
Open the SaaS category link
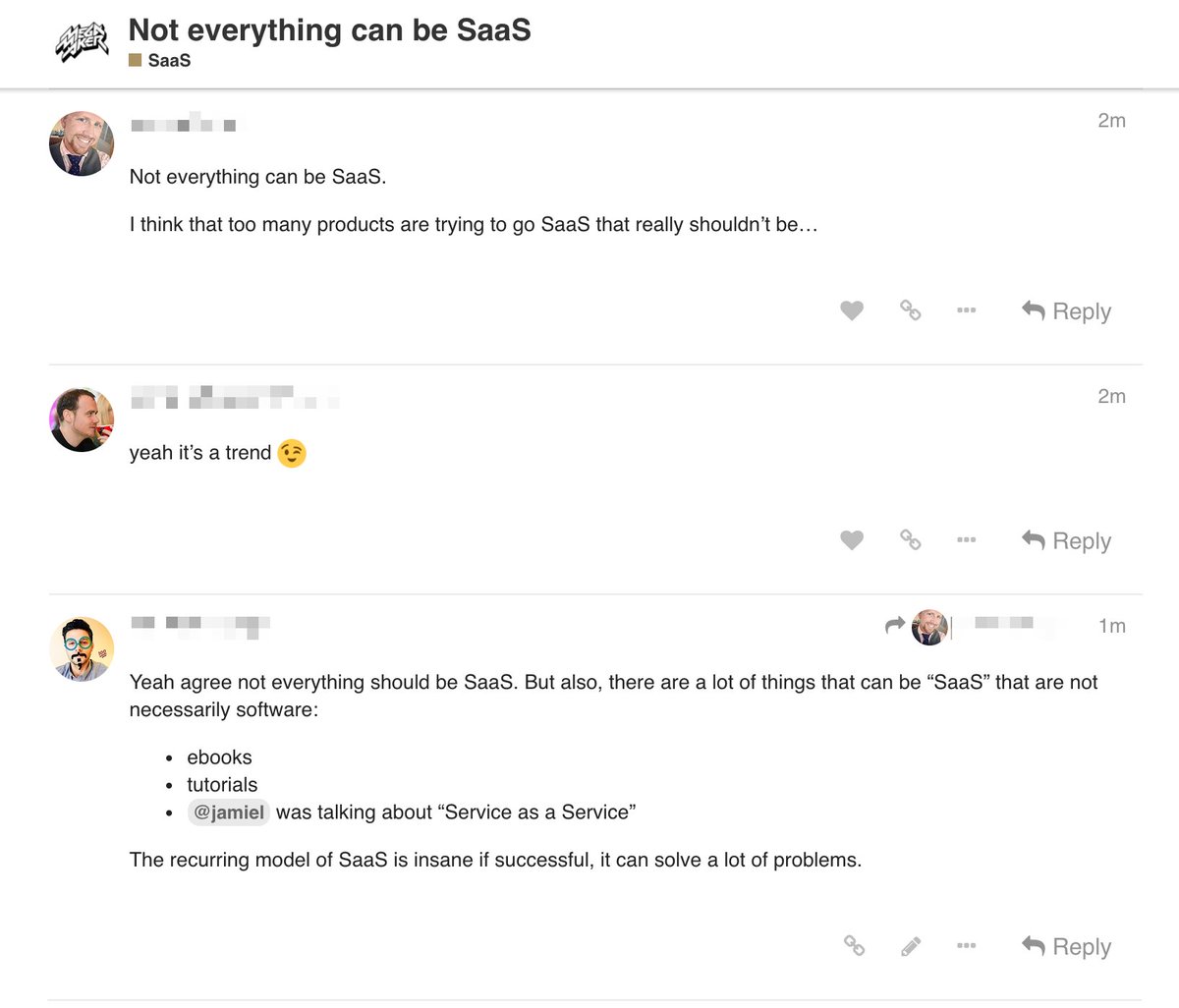point(168,61)
